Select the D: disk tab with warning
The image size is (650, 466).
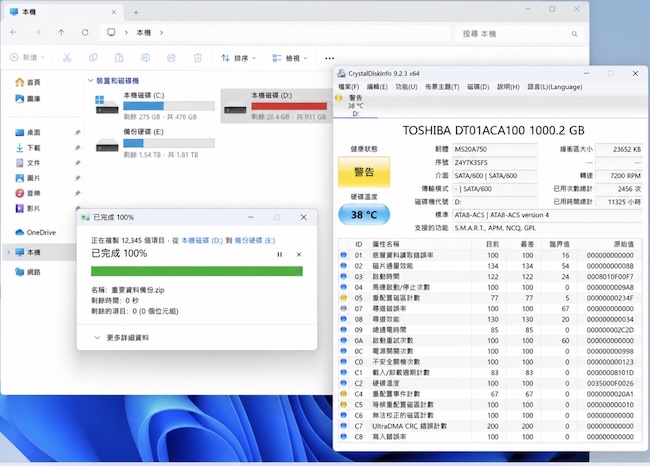point(355,106)
